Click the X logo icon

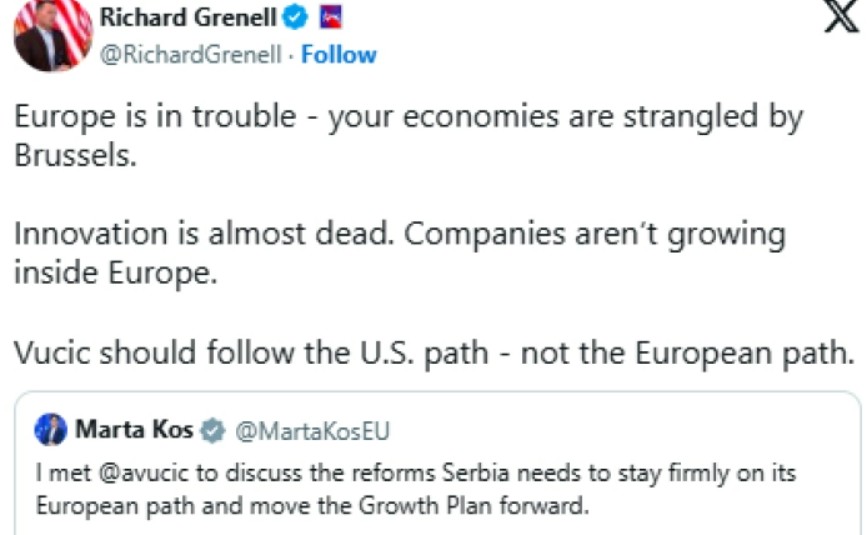point(841,20)
